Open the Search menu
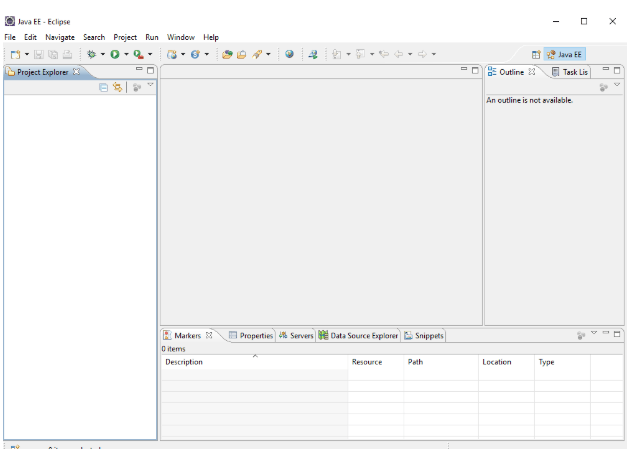The image size is (633, 452). pos(94,37)
